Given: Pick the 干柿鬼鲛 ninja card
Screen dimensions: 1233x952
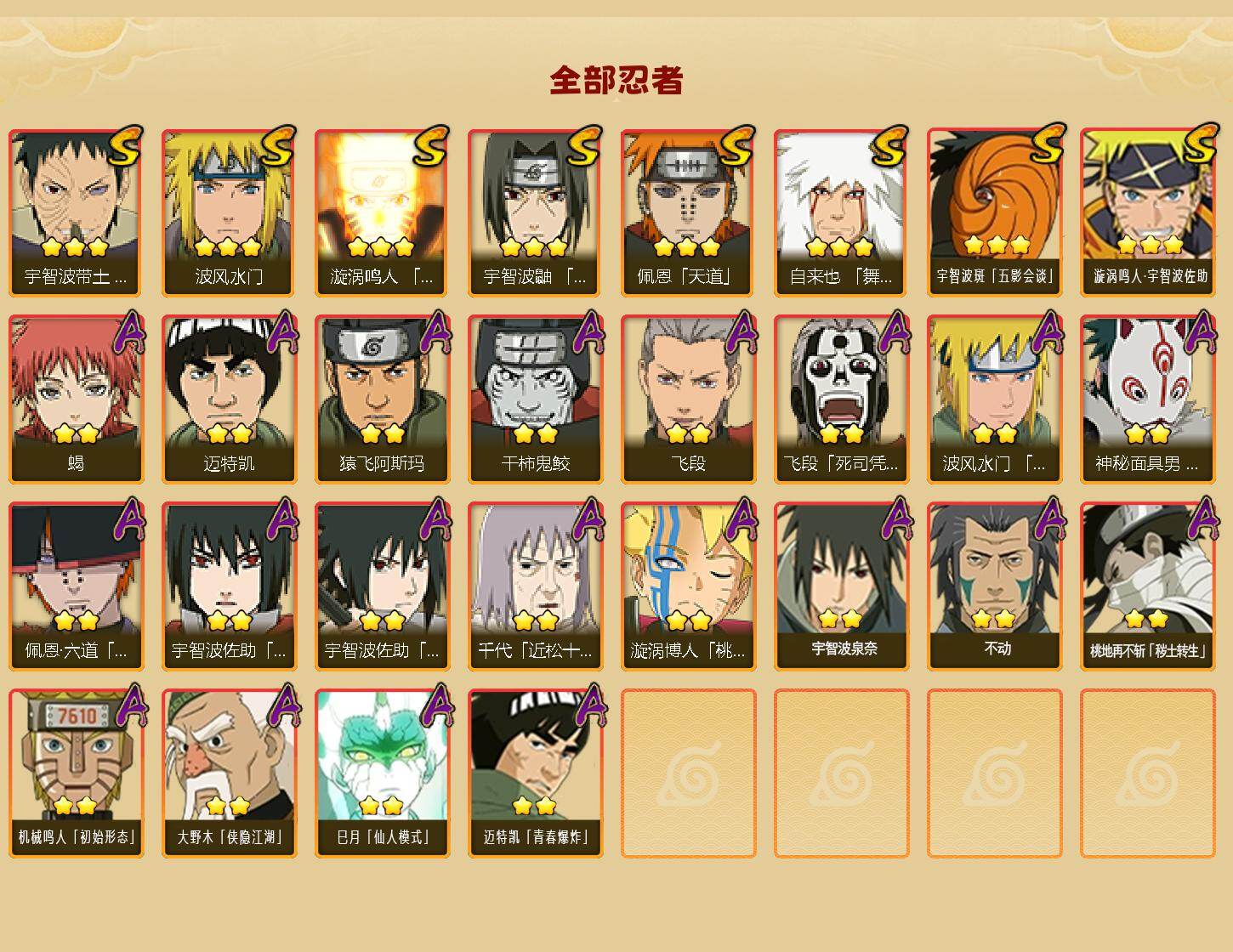Looking at the screenshot, I should [535, 399].
